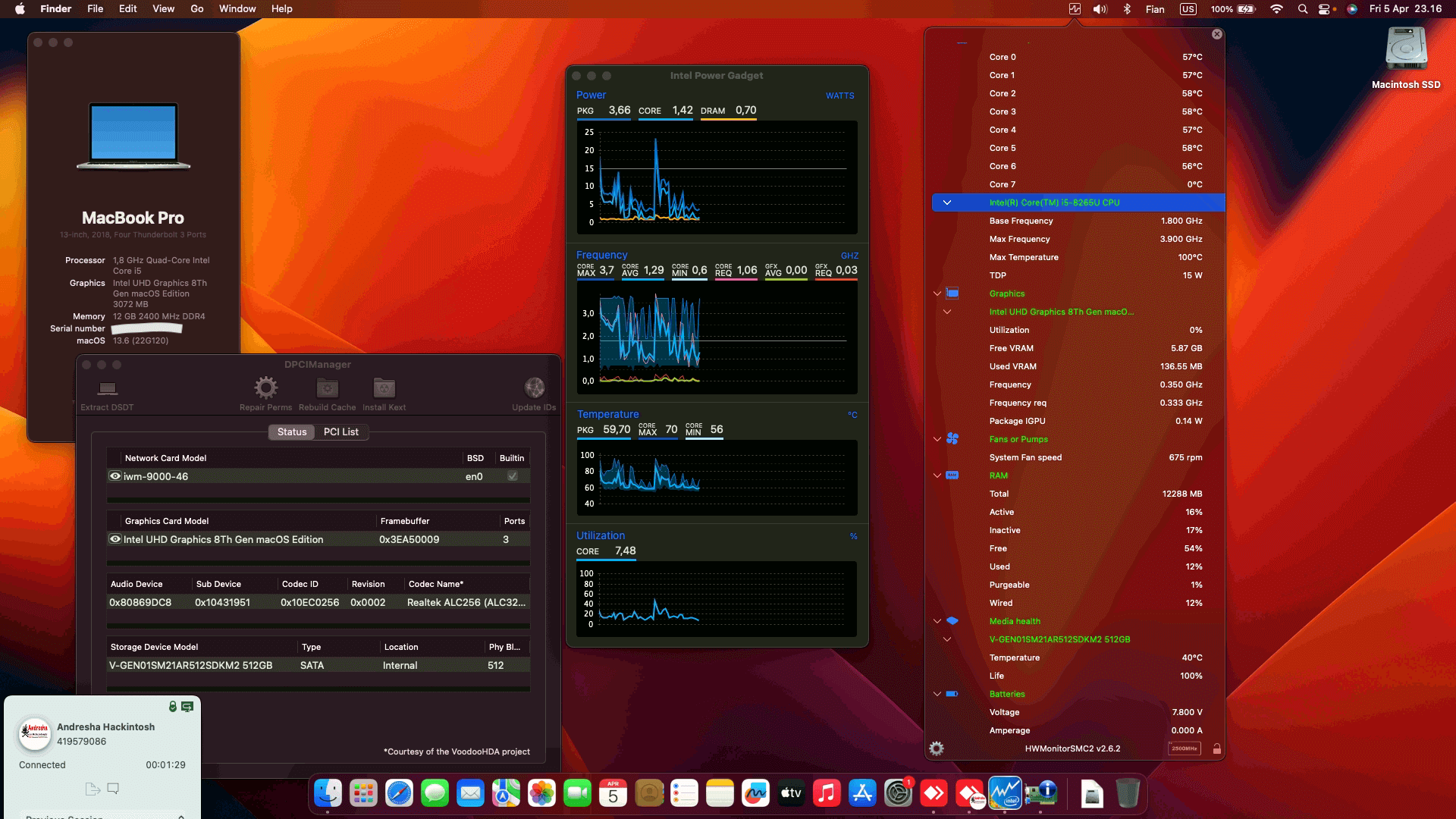Viewport: 1456px width, 819px height.
Task: Collapse the Batteries section chevron
Action: [937, 694]
